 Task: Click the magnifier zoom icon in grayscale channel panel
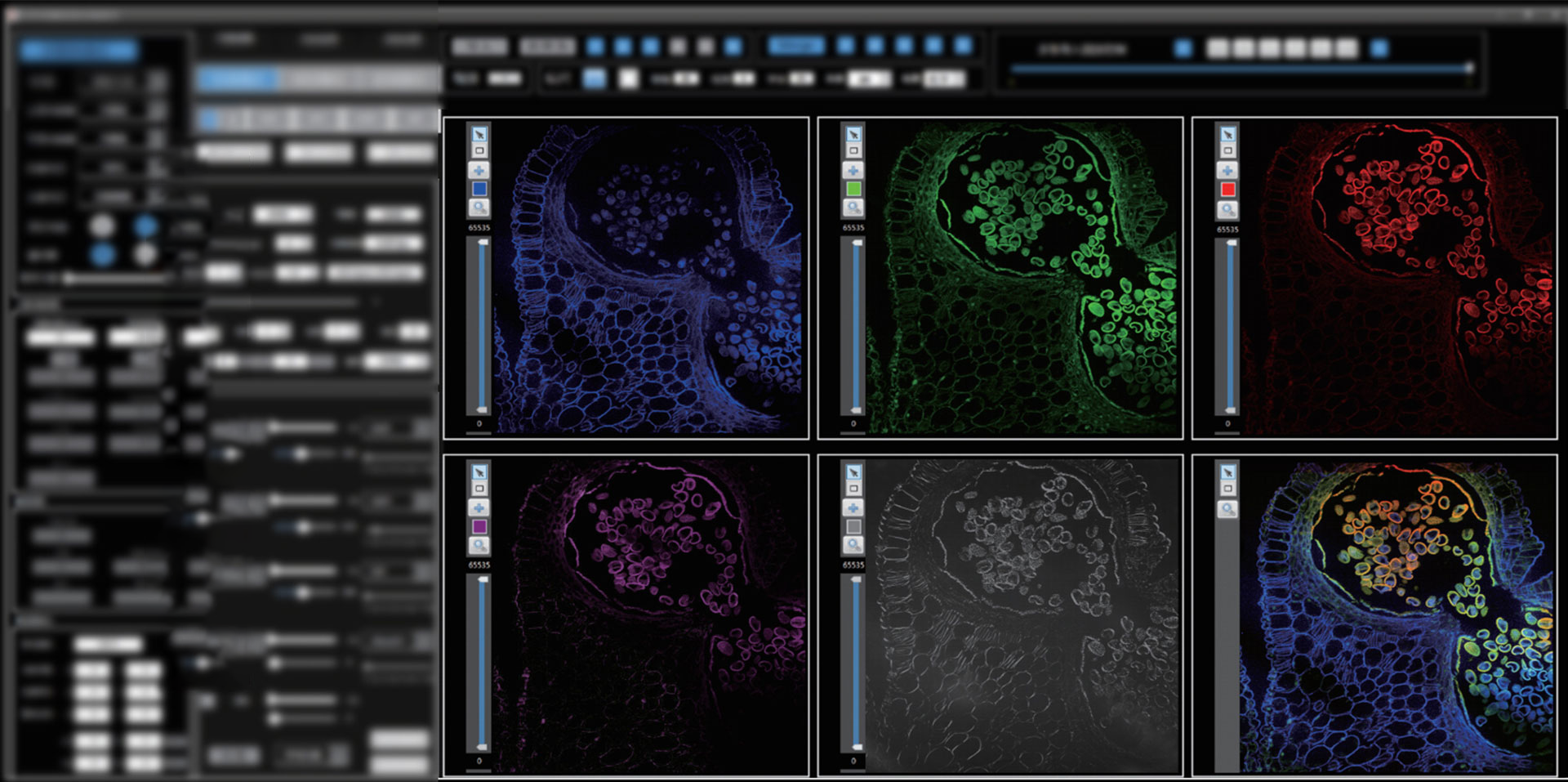click(x=853, y=545)
